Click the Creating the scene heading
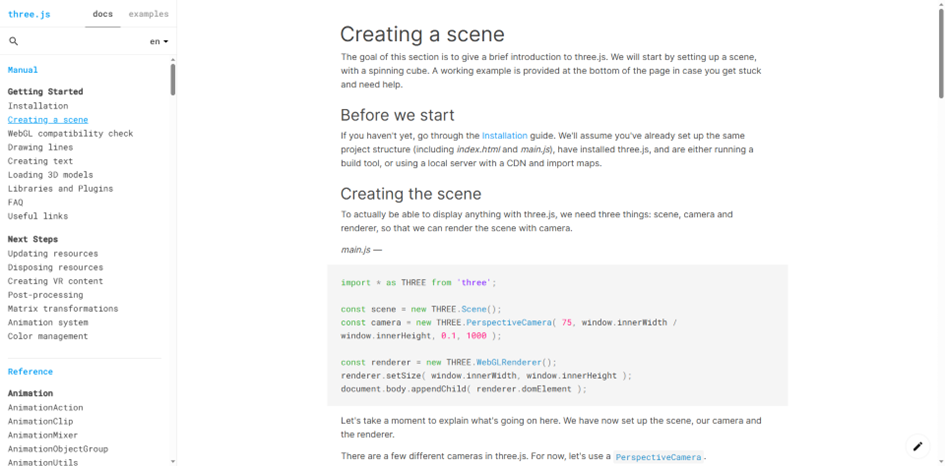This screenshot has height=466, width=945. click(411, 194)
